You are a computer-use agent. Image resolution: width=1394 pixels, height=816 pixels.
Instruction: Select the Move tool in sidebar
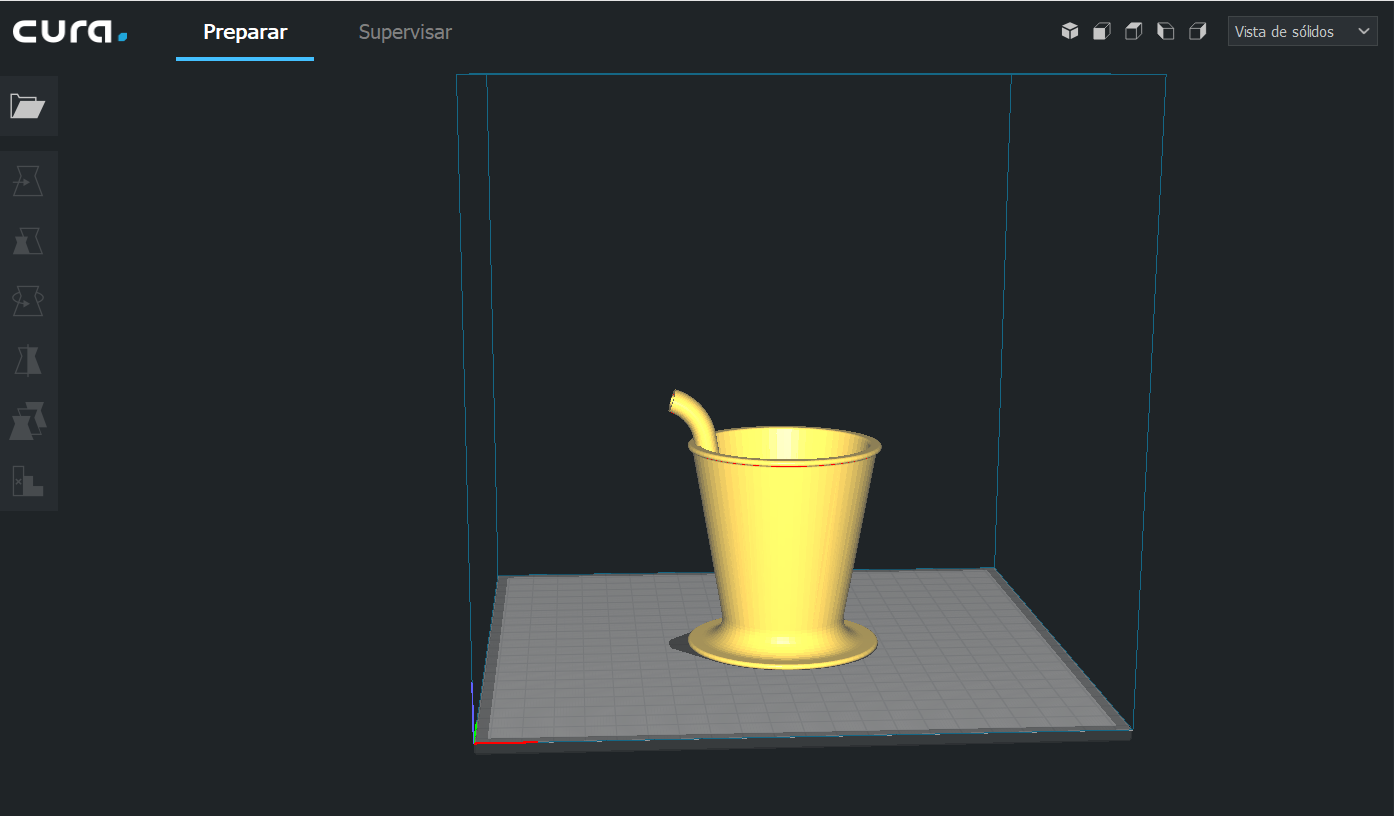point(28,181)
